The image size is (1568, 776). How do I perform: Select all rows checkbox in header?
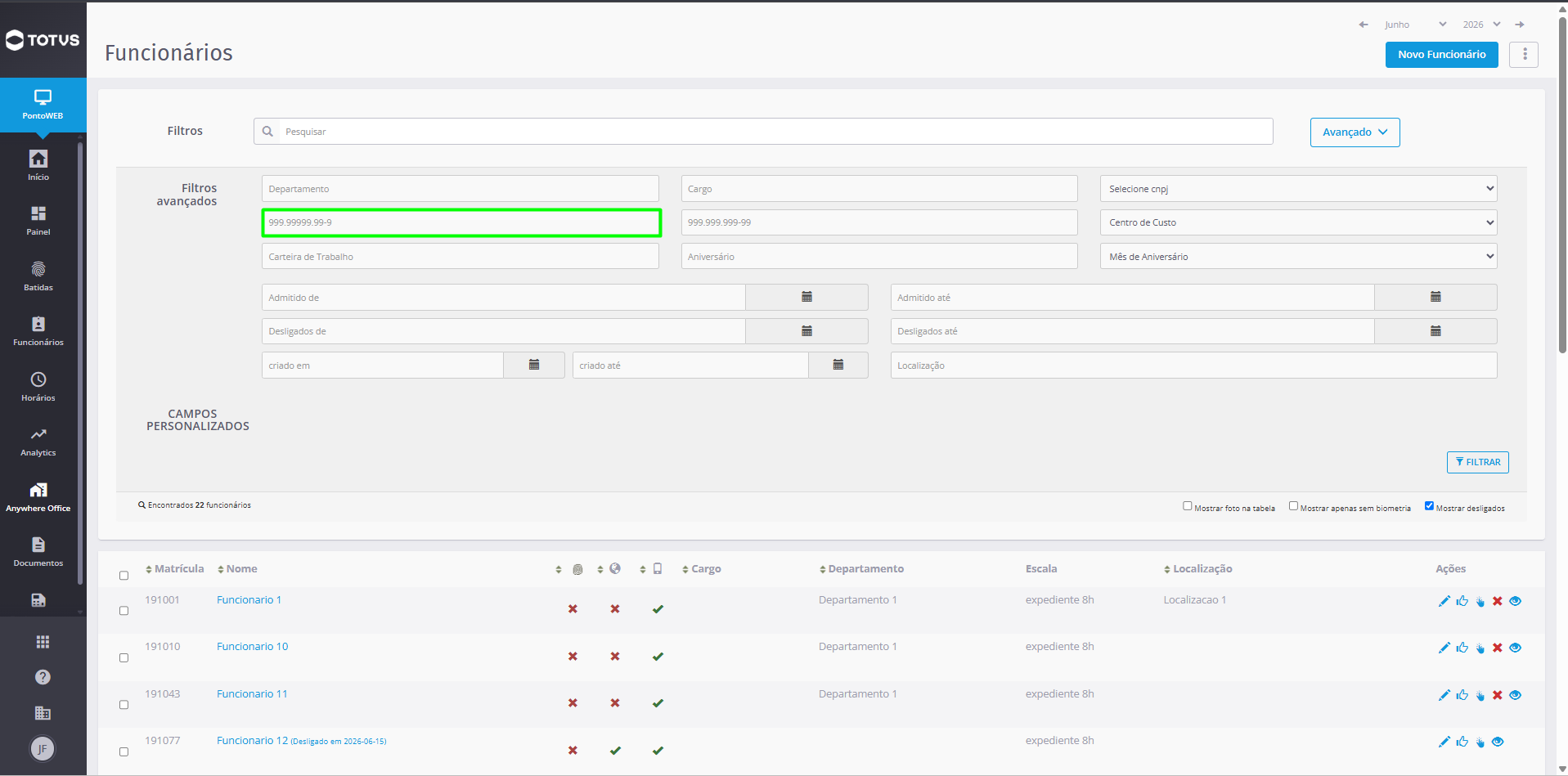tap(124, 576)
